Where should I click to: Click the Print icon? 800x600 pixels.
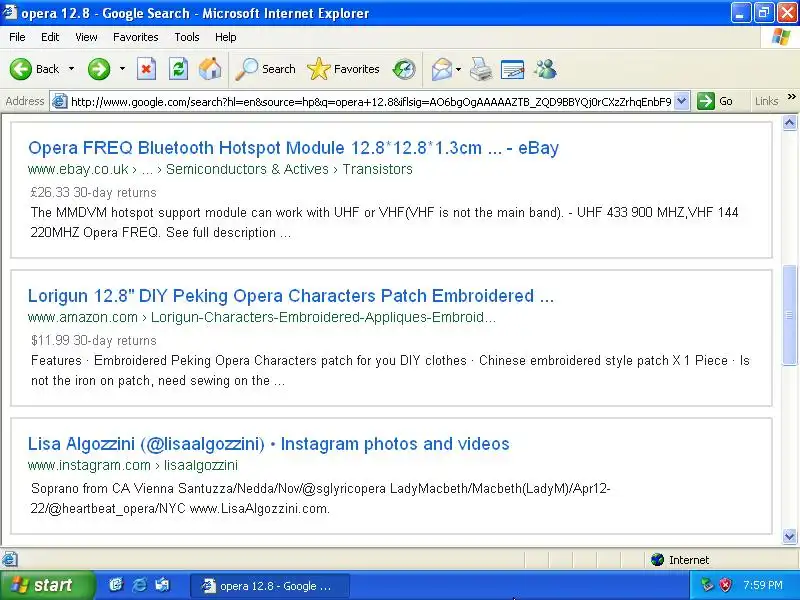coord(481,69)
